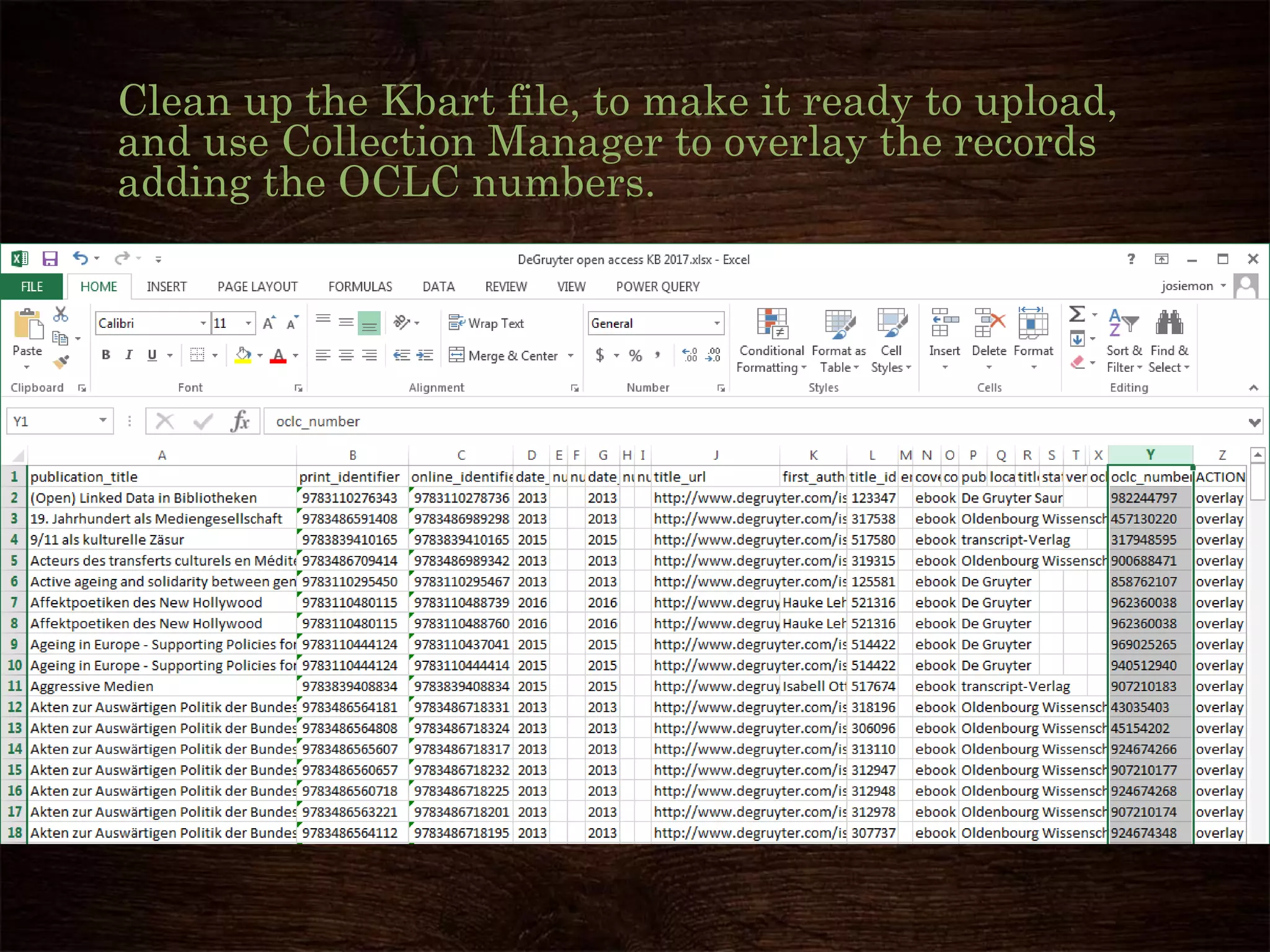The width and height of the screenshot is (1270, 952).
Task: Click Decrease Indent icon
Action: (x=402, y=355)
